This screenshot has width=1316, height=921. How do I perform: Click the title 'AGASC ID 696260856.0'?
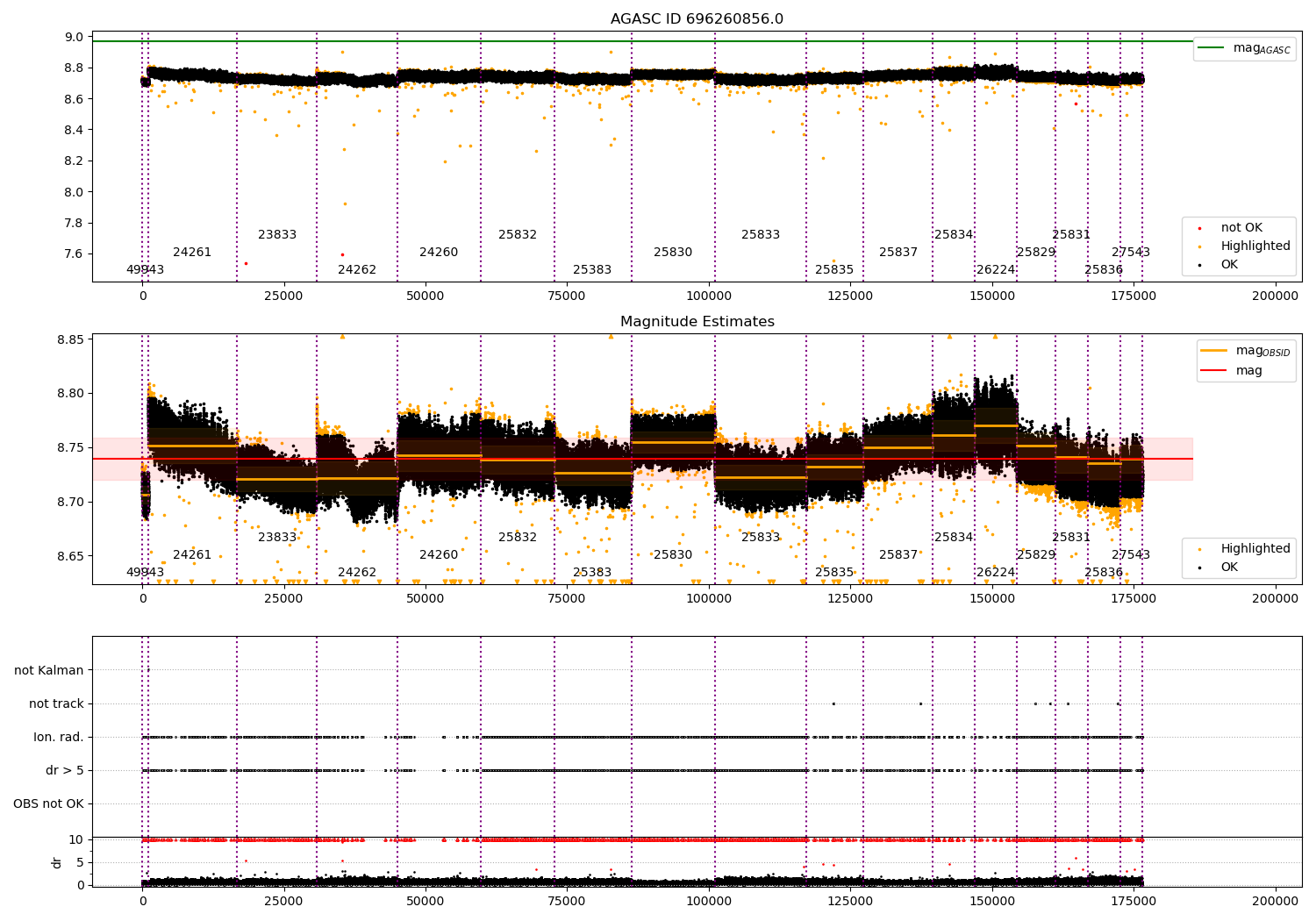coord(697,19)
